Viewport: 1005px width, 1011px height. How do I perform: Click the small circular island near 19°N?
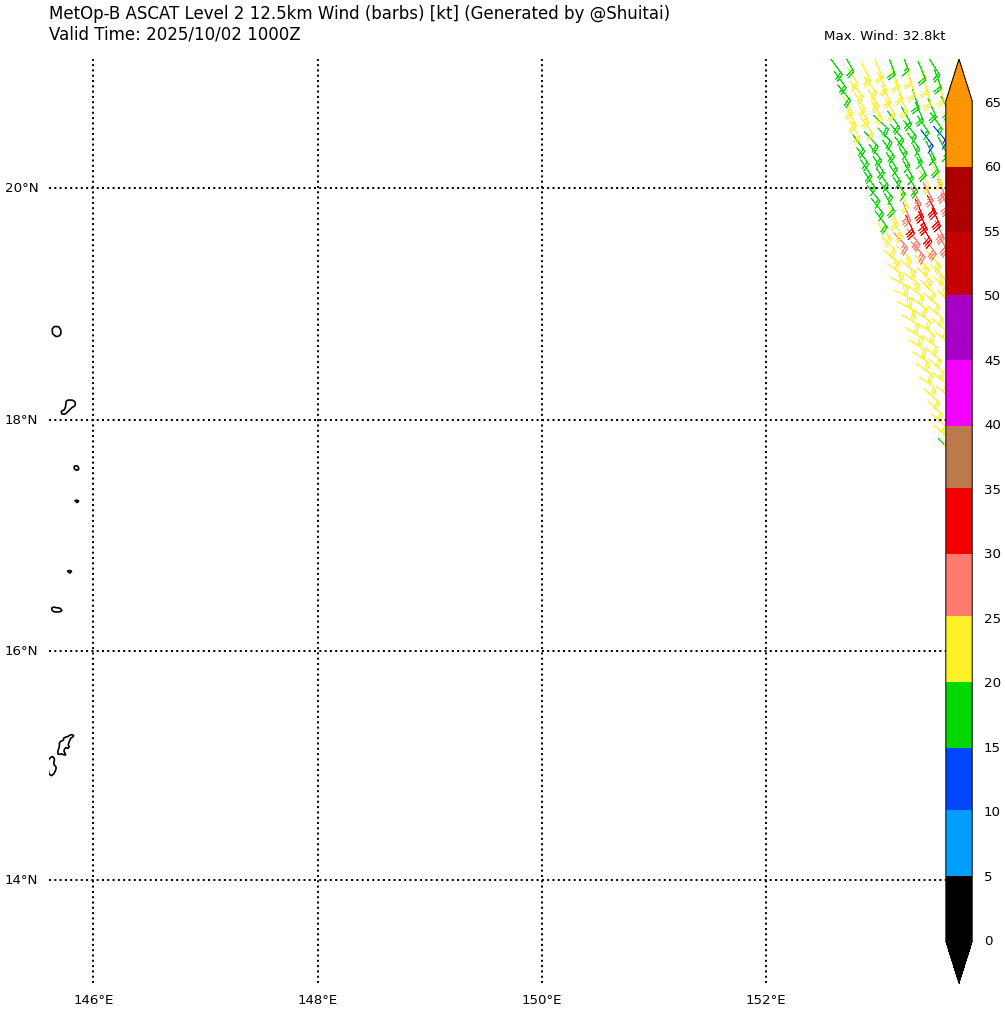coord(56,331)
